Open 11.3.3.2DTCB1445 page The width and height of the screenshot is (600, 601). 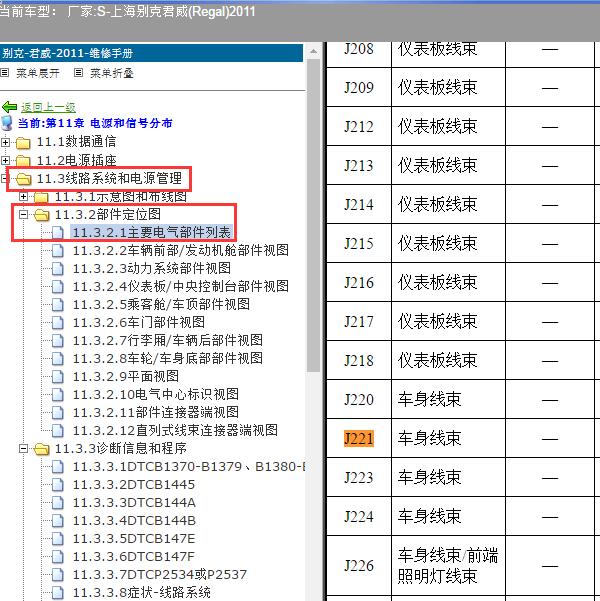pos(134,484)
